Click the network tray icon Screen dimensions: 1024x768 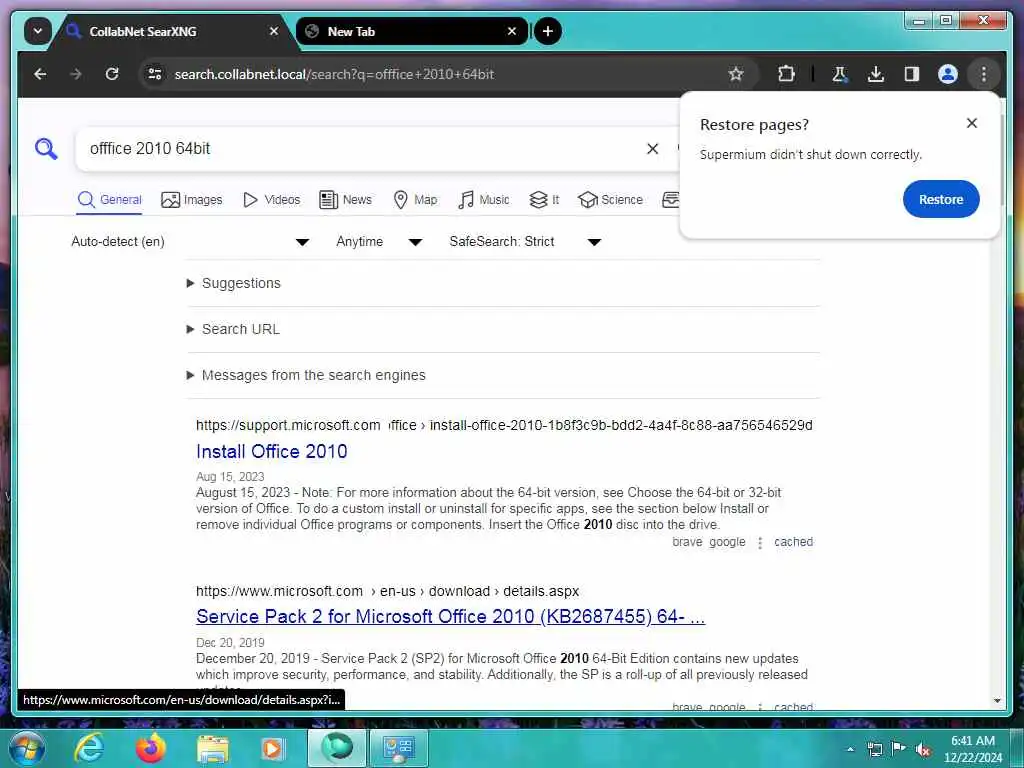tap(874, 749)
